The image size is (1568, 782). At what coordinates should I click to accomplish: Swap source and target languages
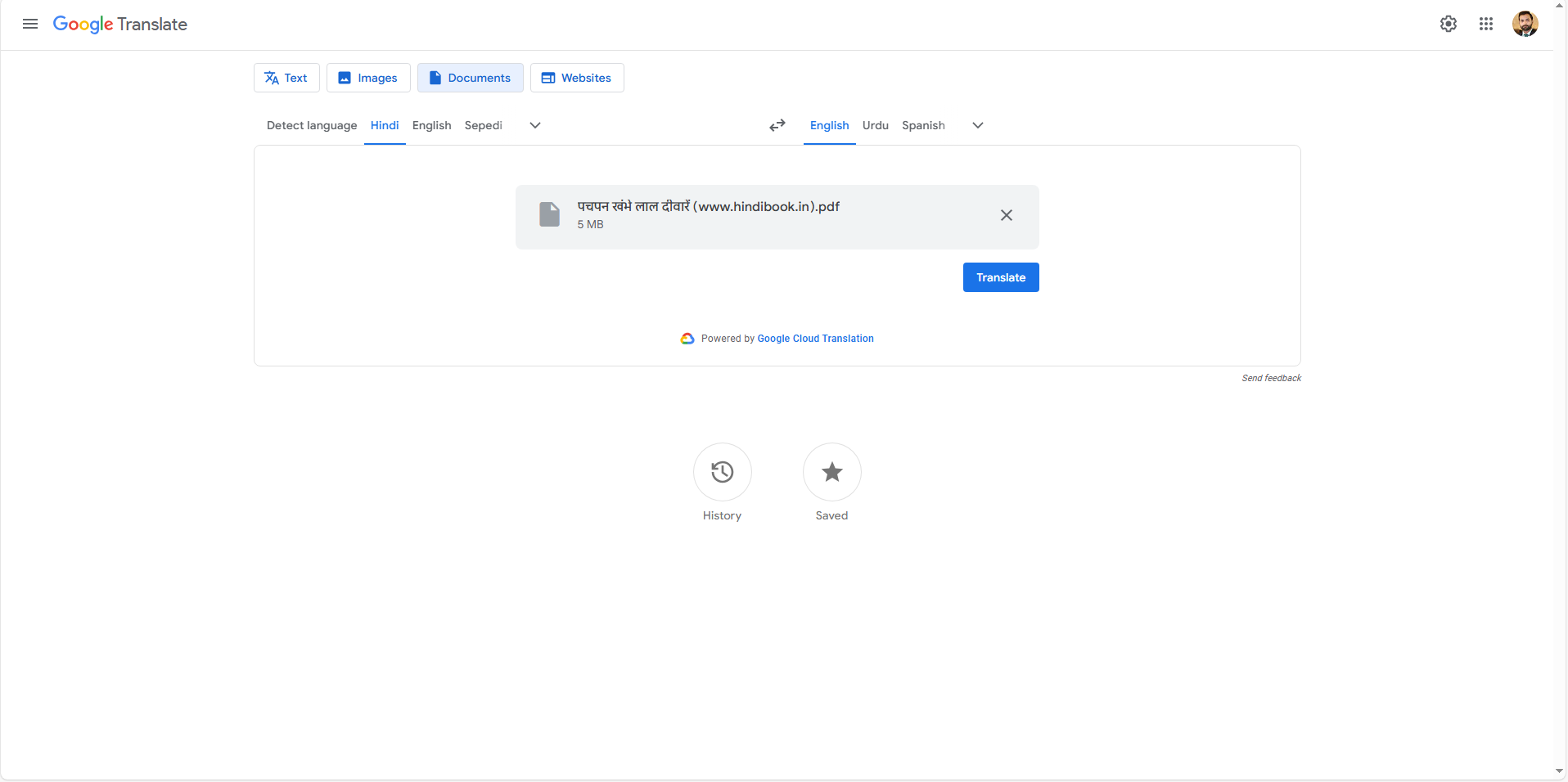pos(776,125)
